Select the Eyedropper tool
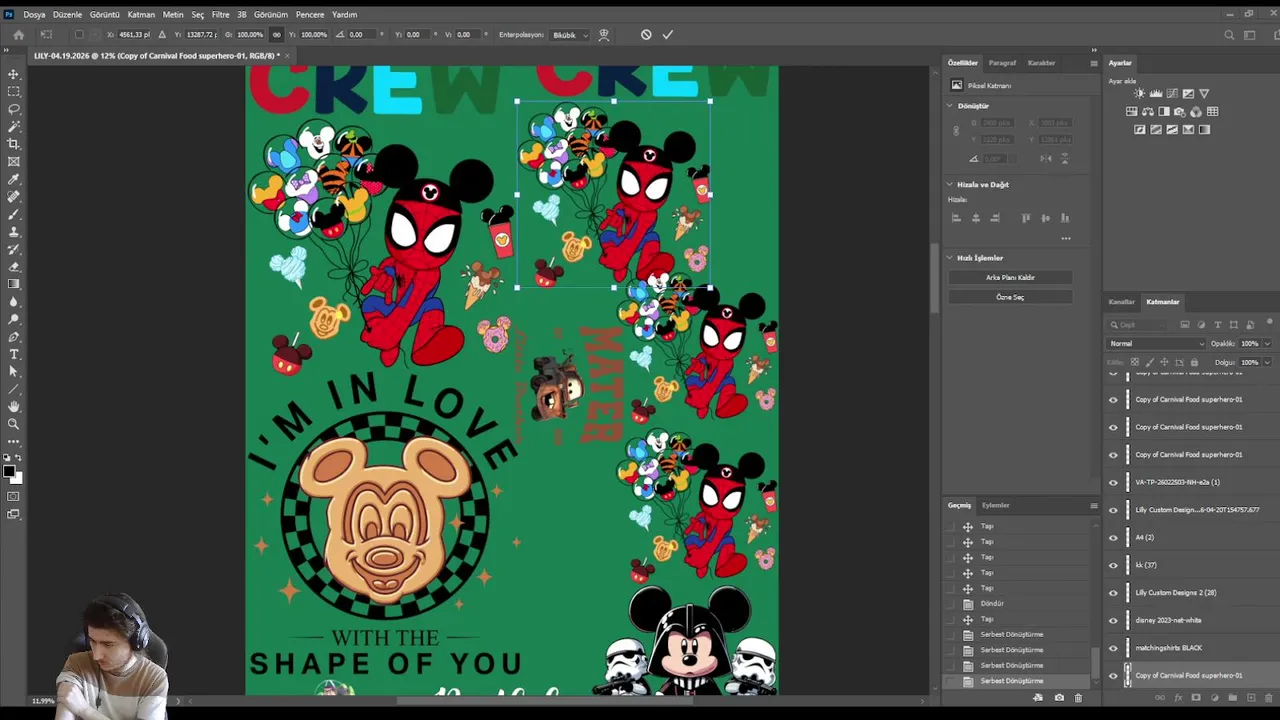 tap(13, 179)
